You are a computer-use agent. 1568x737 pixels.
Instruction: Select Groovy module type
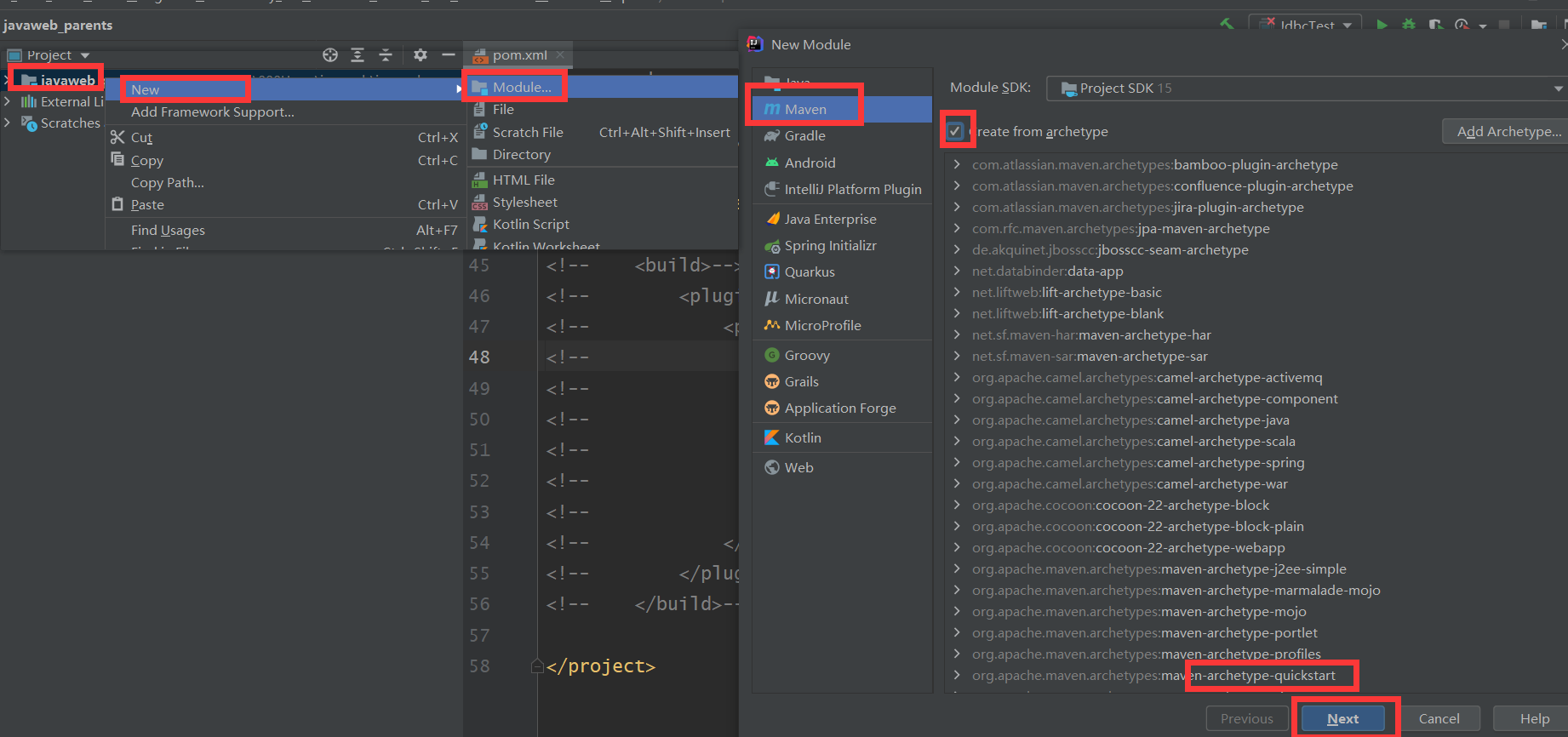tap(842, 355)
